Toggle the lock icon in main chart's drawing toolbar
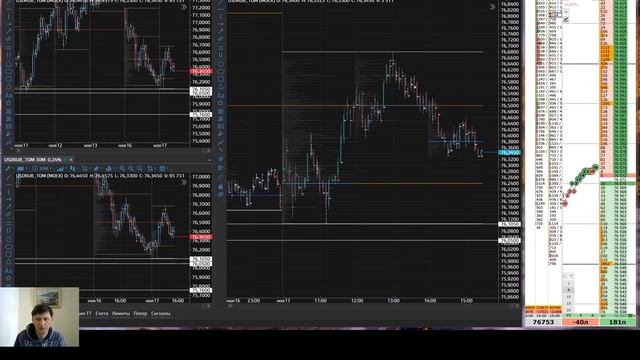This screenshot has height=360, width=640. coord(220,187)
